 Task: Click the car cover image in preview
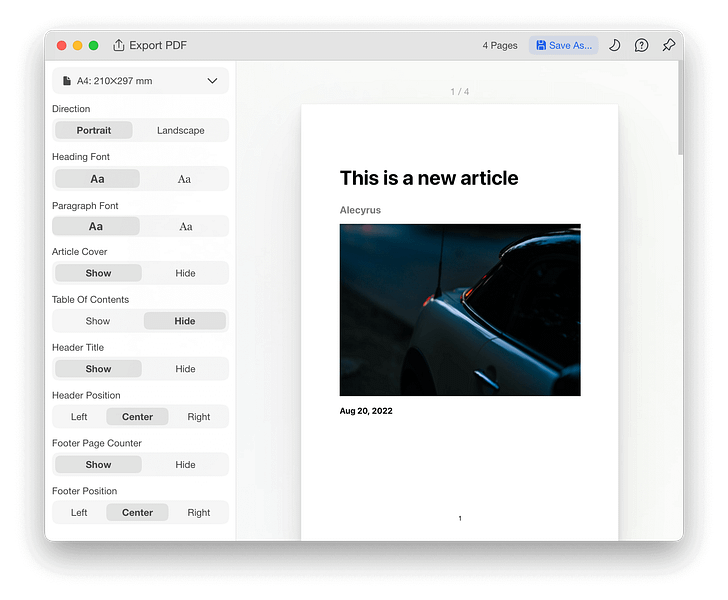(460, 310)
